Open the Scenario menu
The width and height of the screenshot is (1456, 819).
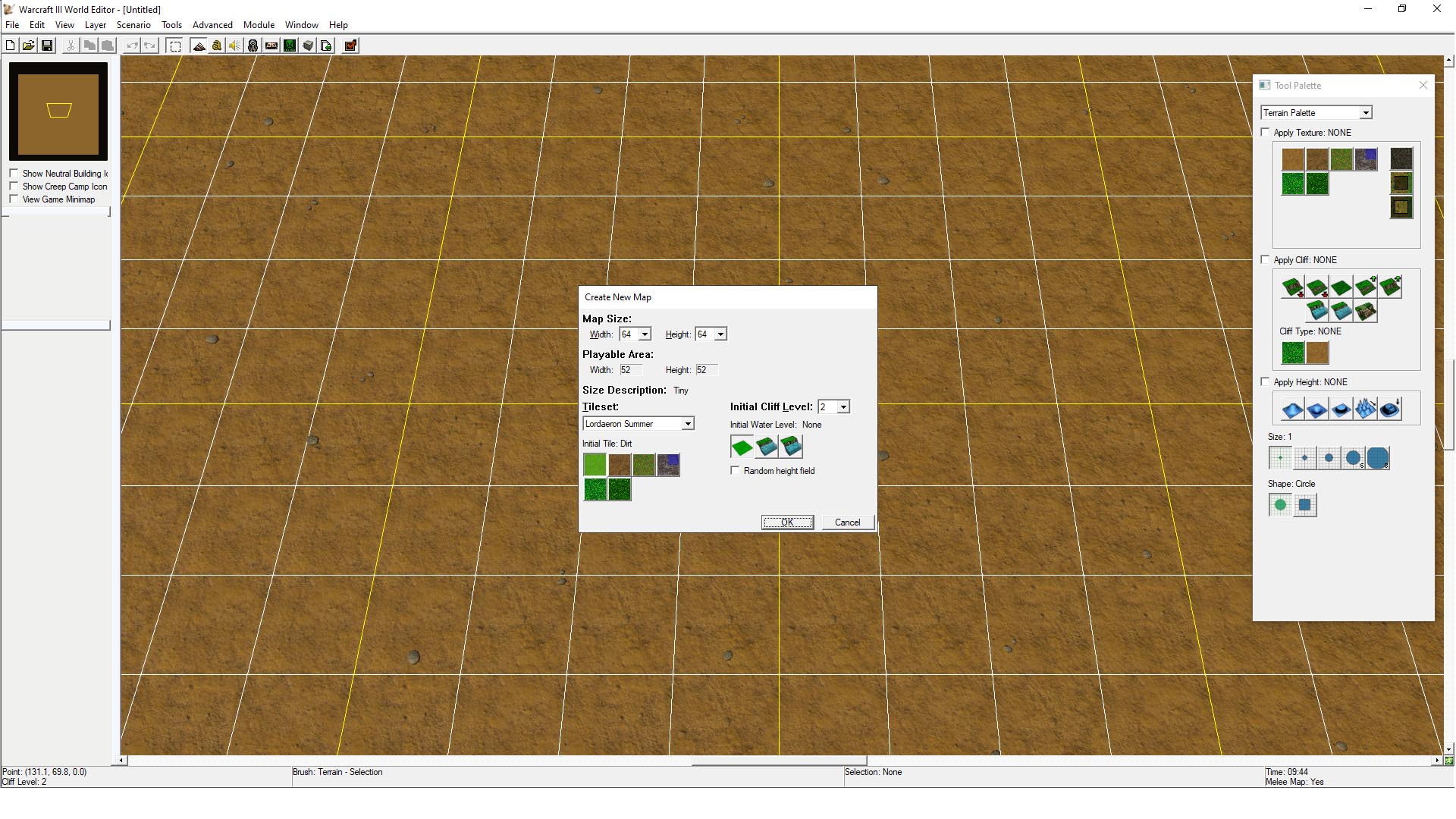[134, 24]
